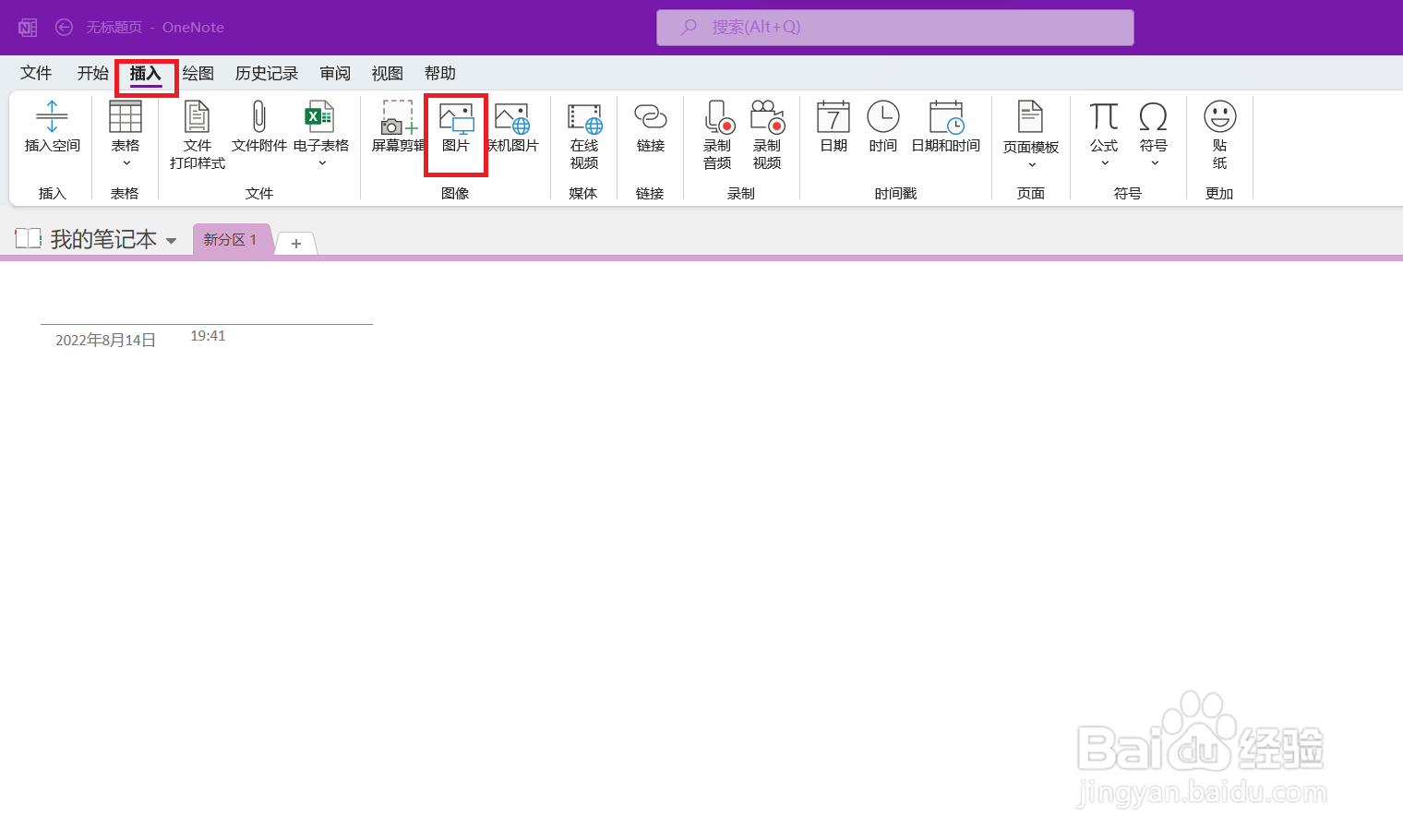Insert 在线视频 online video
1403x840 pixels.
click(583, 134)
